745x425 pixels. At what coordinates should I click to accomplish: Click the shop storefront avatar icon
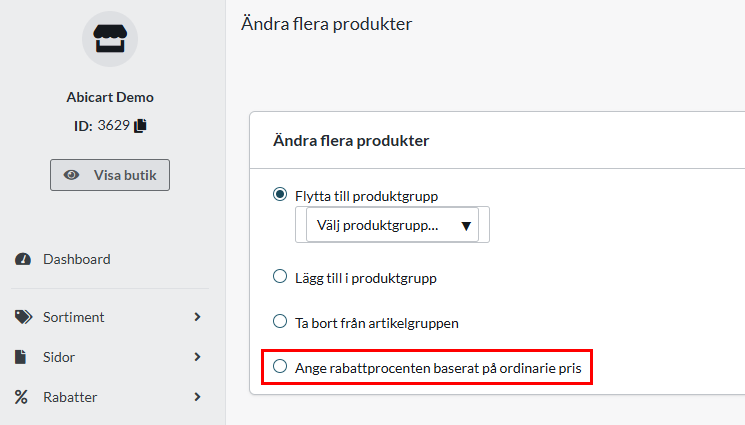click(109, 39)
